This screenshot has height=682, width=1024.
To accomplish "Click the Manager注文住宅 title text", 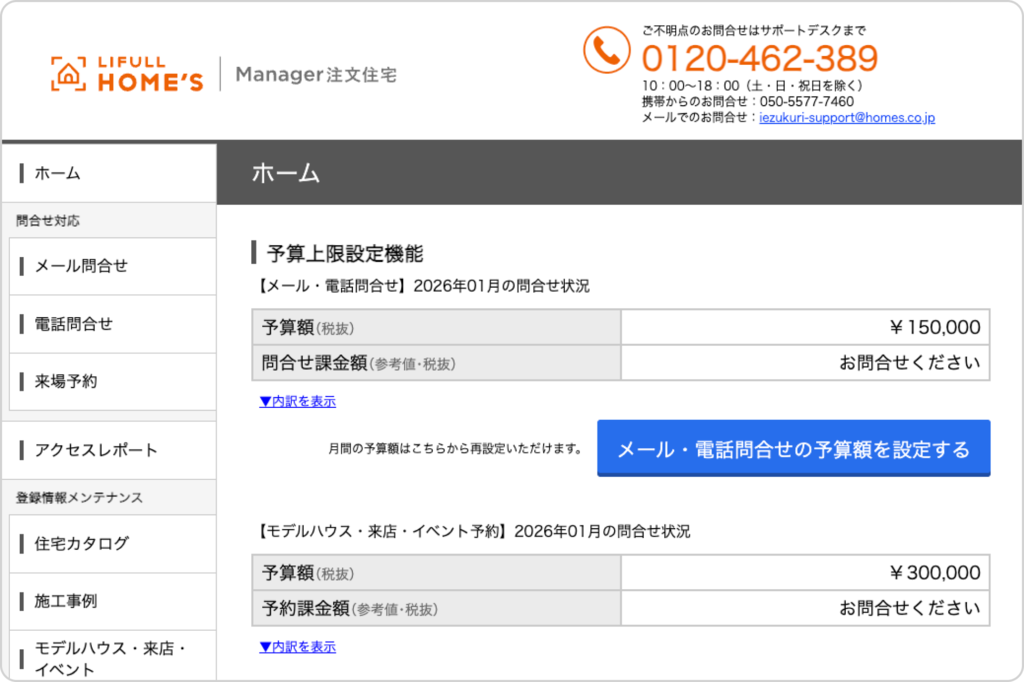I will click(x=316, y=75).
